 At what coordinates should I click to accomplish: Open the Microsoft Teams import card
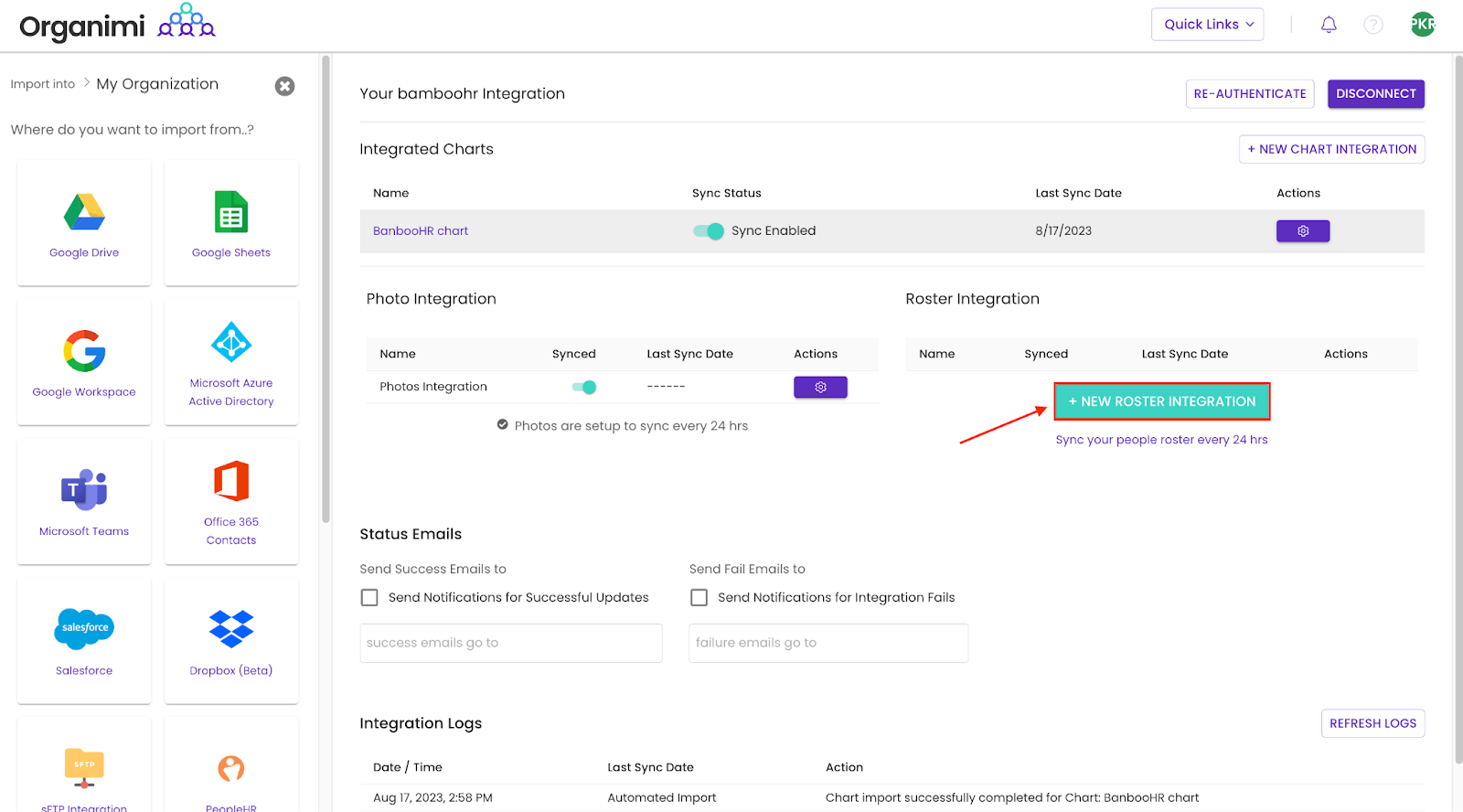[84, 501]
